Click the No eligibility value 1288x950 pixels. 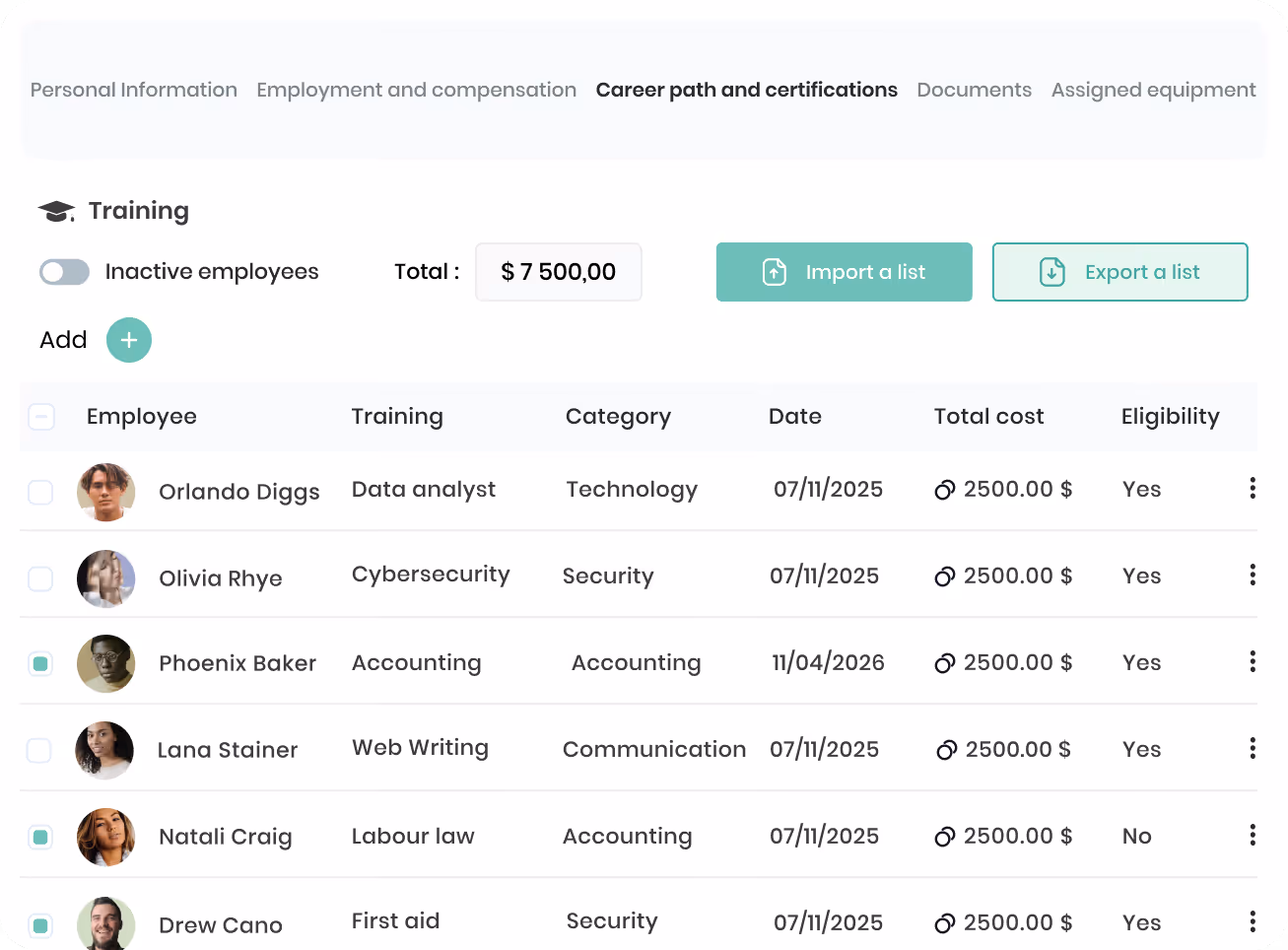point(1137,837)
